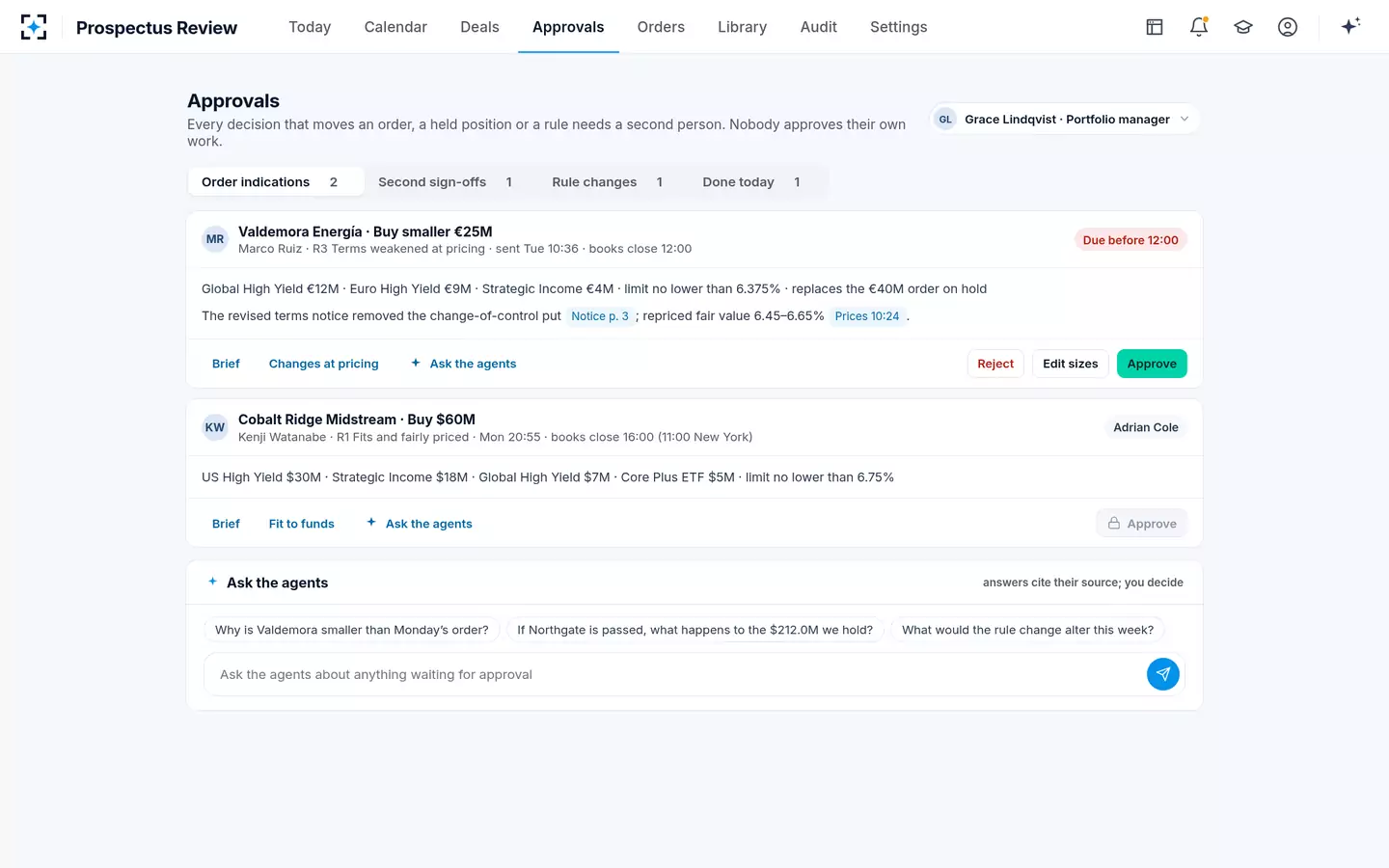Open the sparkle AI assistant icon
1389x868 pixels.
tap(1350, 27)
